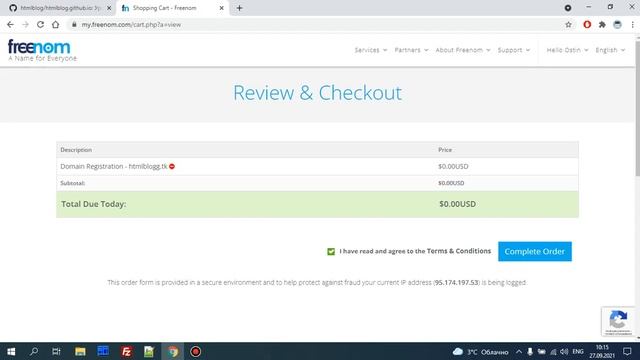Bookmark this page with star icon
The image size is (640, 360).
click(x=568, y=24)
